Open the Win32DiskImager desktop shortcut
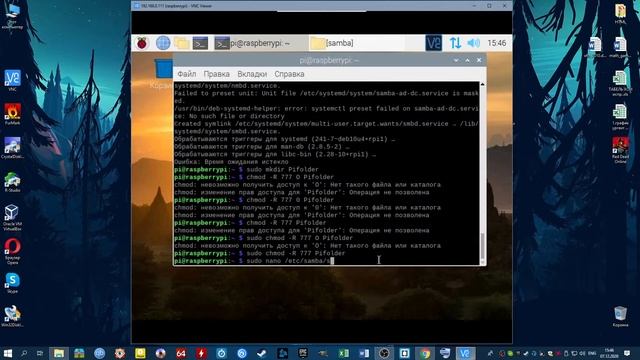Viewport: 640px width, 360px height. coord(12,316)
